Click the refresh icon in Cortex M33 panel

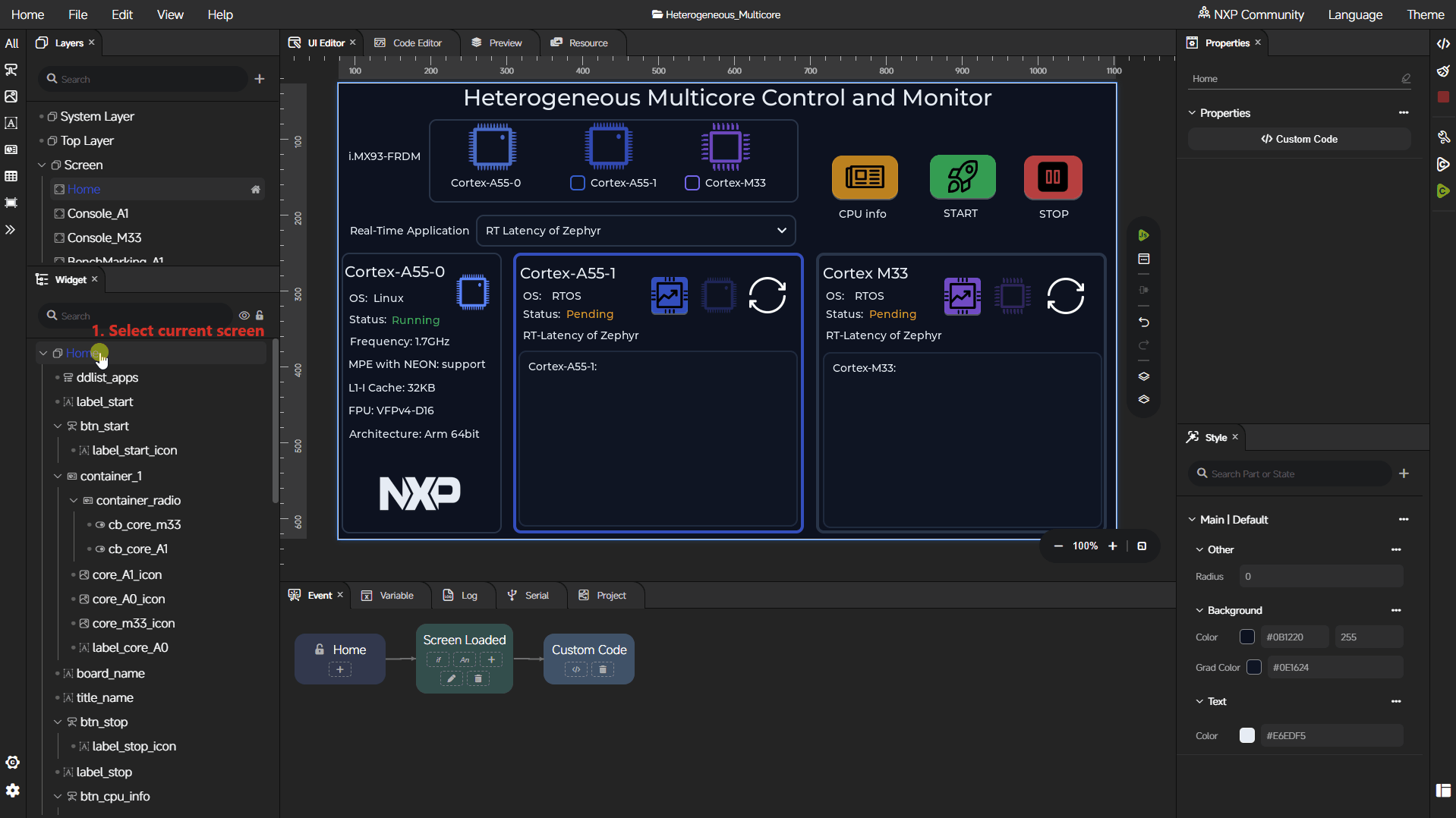(1066, 295)
